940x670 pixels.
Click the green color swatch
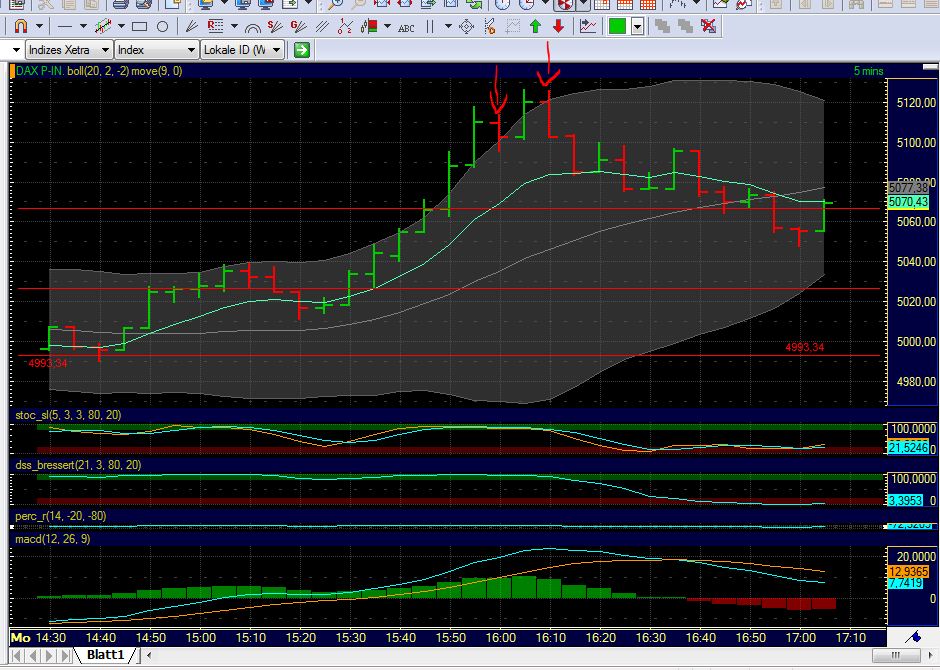618,27
